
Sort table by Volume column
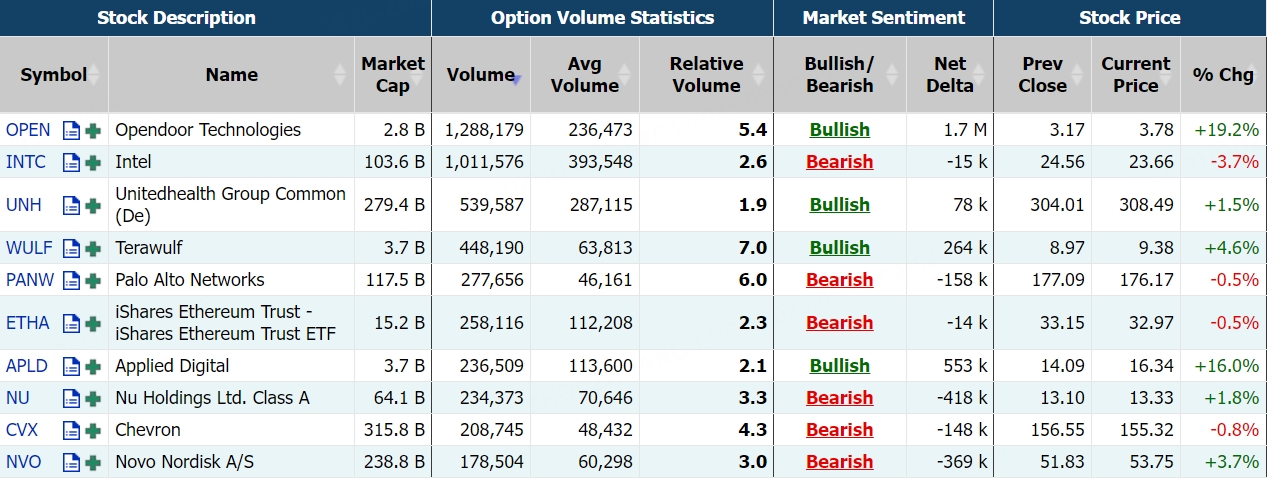(481, 75)
